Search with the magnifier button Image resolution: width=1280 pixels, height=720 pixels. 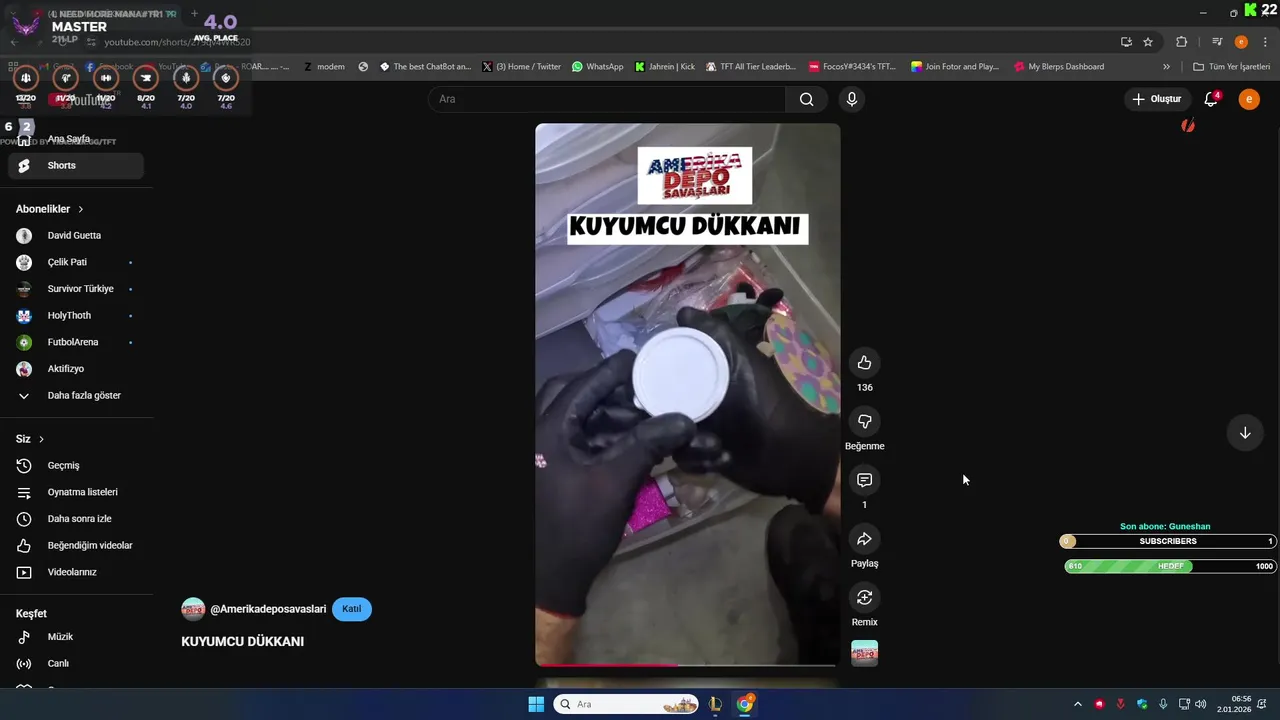806,99
